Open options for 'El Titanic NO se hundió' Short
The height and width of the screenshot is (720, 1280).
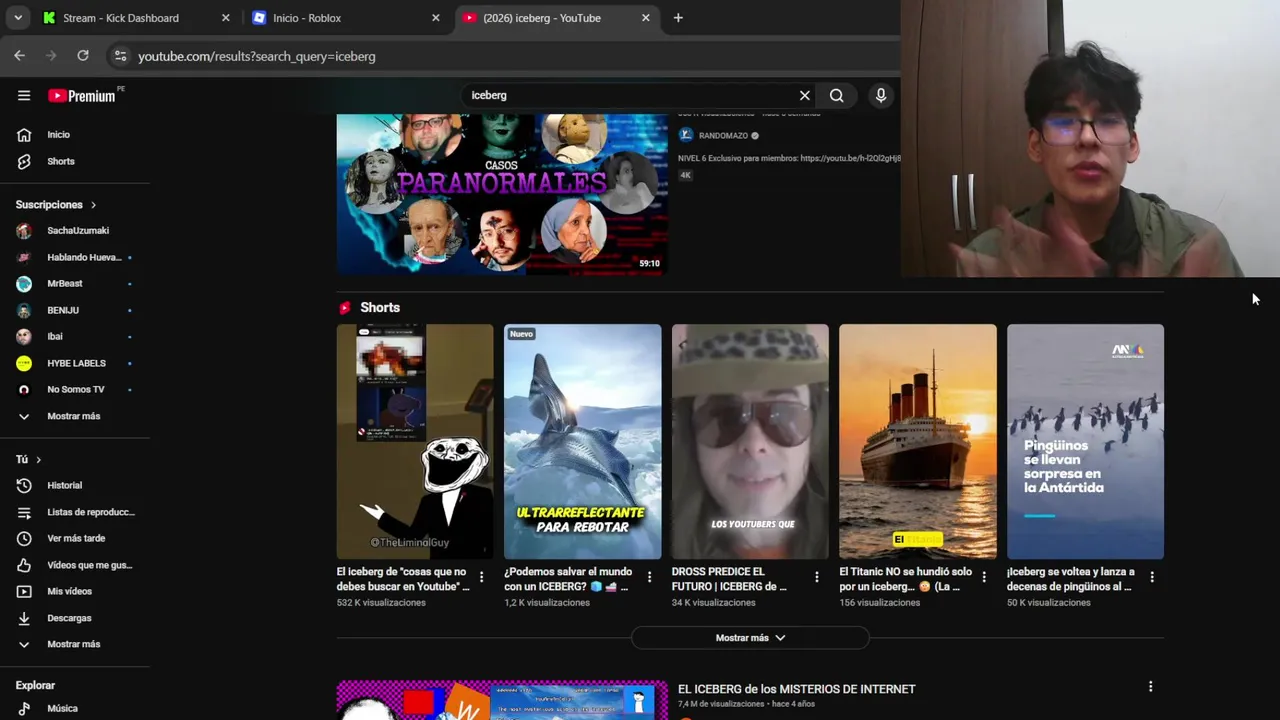pyautogui.click(x=984, y=577)
